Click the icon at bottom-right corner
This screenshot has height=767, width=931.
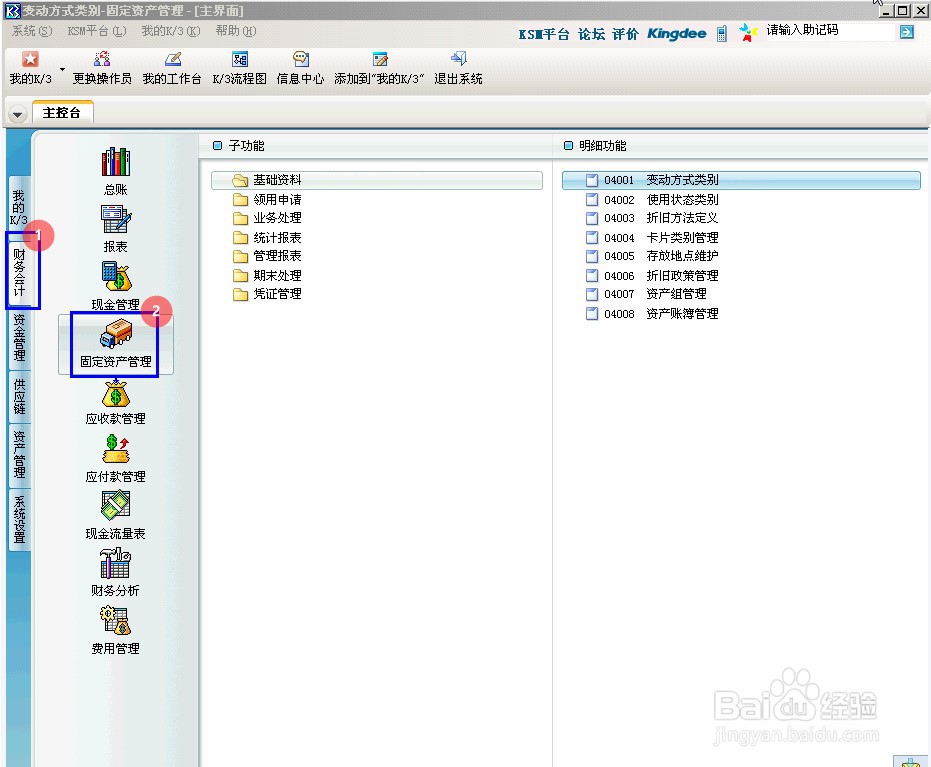(911, 761)
